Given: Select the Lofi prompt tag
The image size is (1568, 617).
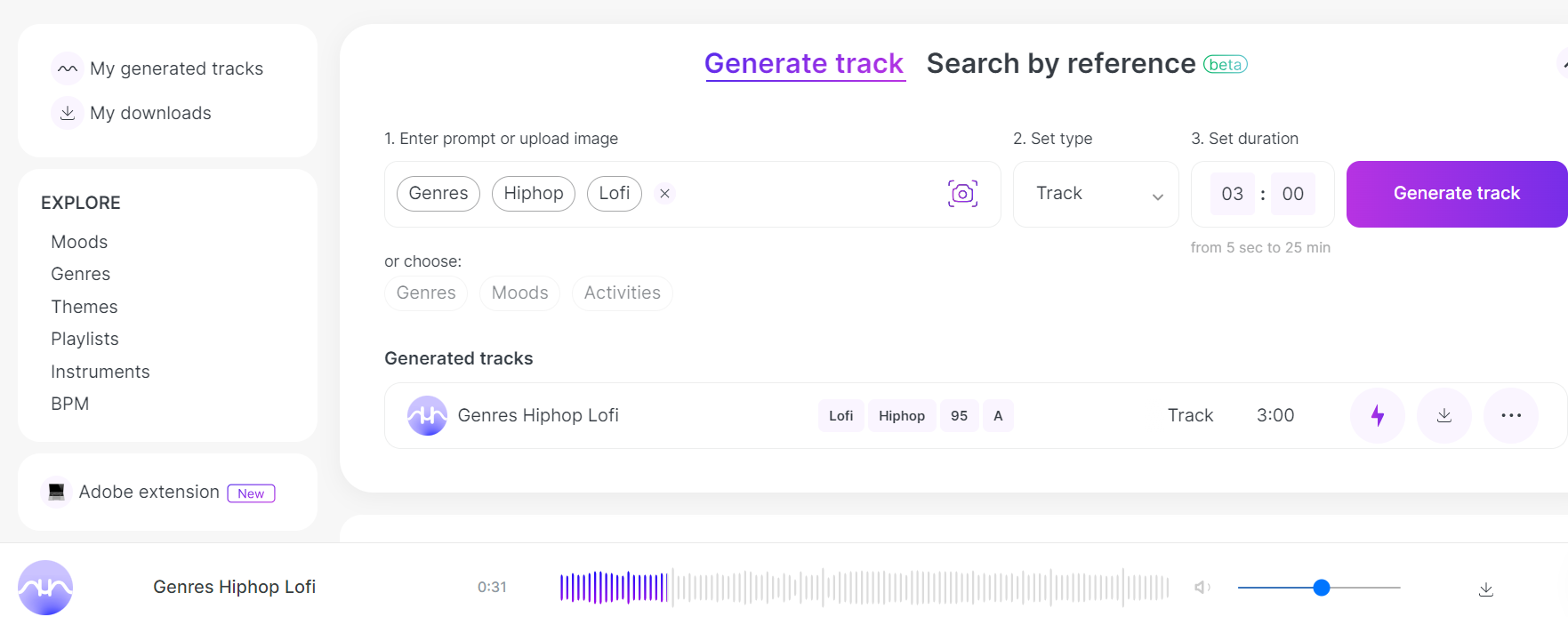Looking at the screenshot, I should click(x=615, y=194).
